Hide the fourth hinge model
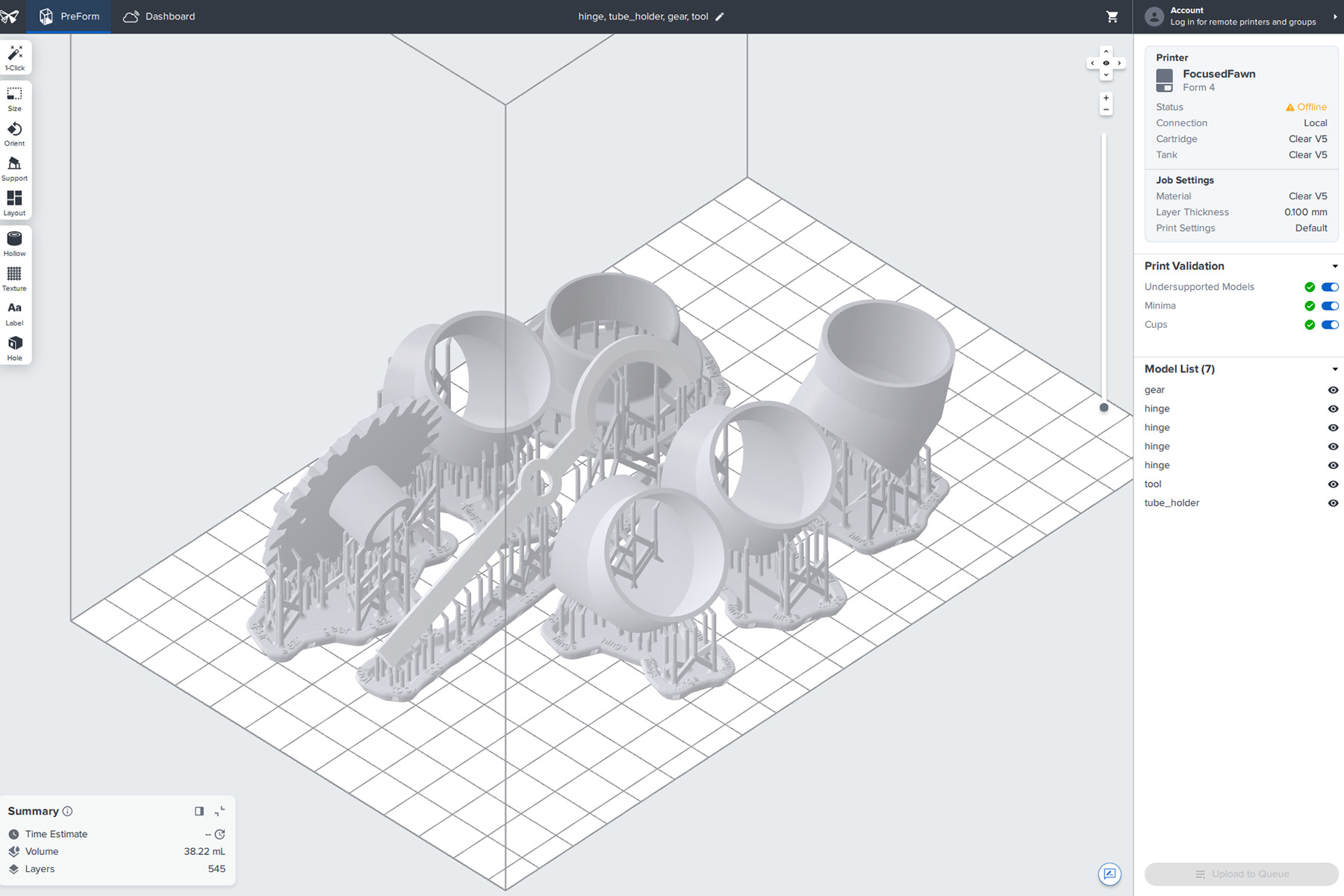The height and width of the screenshot is (896, 1344). pyautogui.click(x=1333, y=465)
